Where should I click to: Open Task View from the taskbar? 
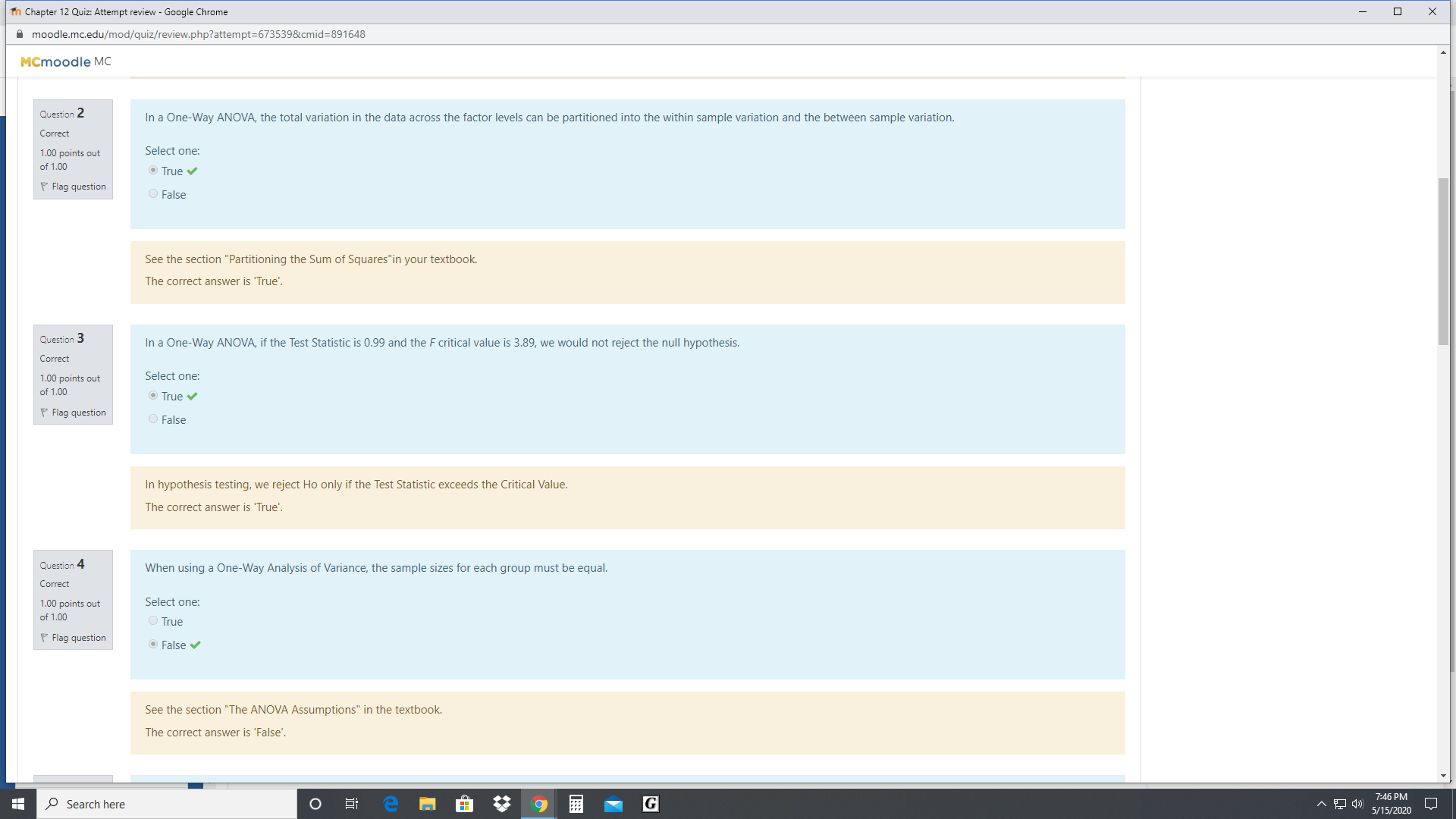click(x=351, y=803)
